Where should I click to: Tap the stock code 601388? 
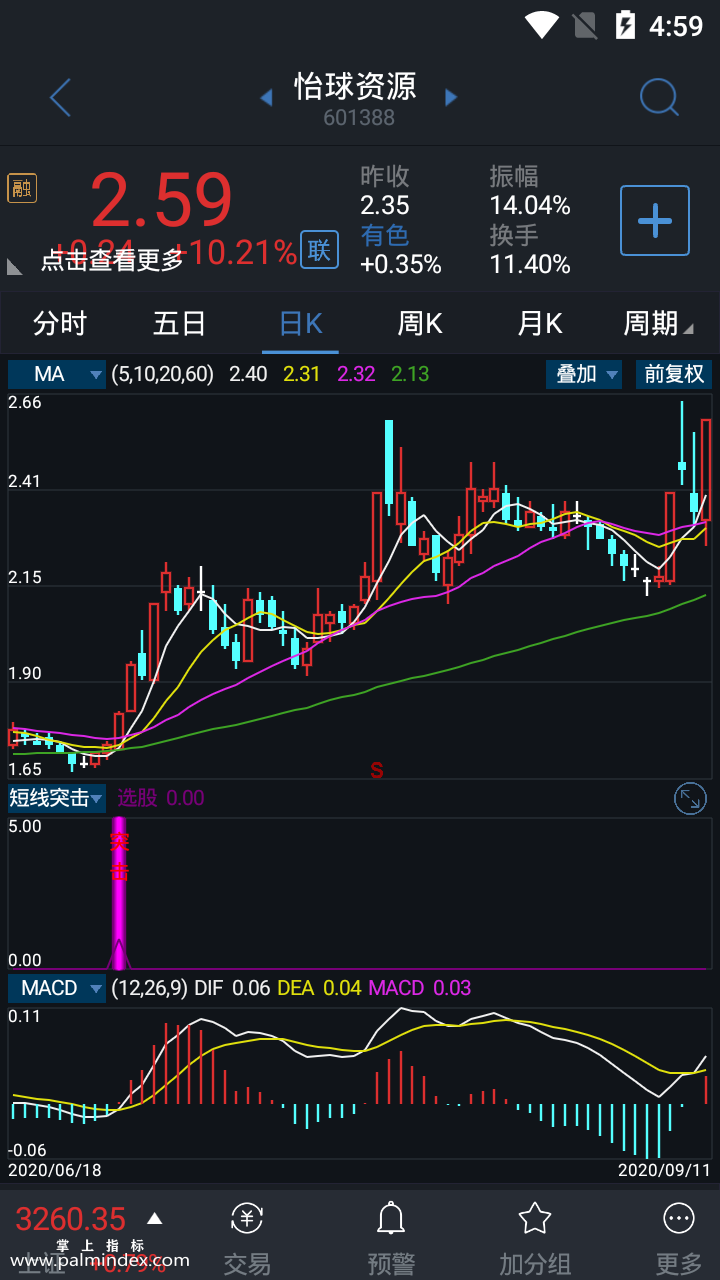tap(359, 118)
